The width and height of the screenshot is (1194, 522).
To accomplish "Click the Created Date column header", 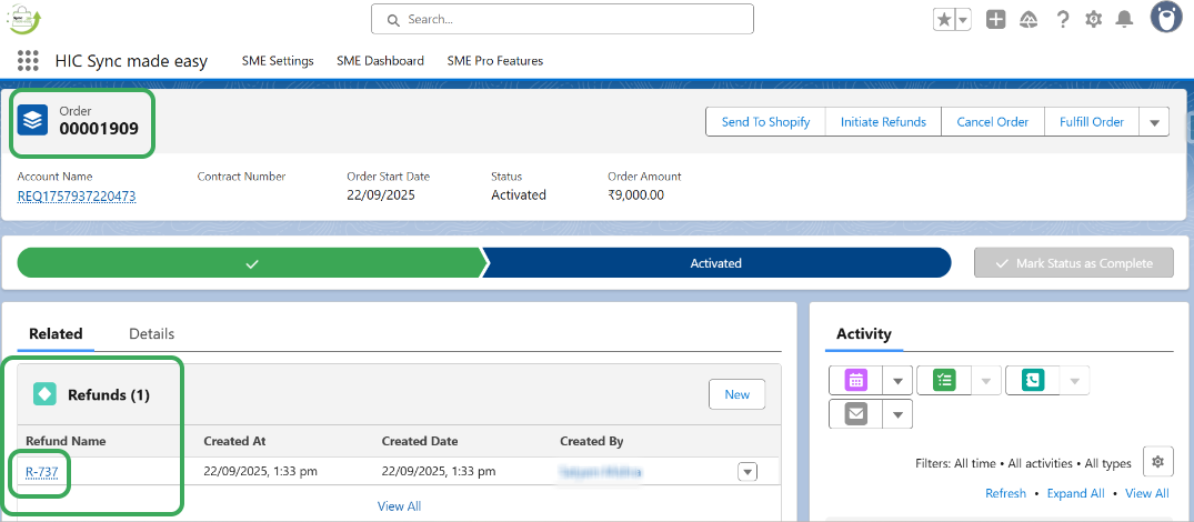I will pyautogui.click(x=420, y=441).
